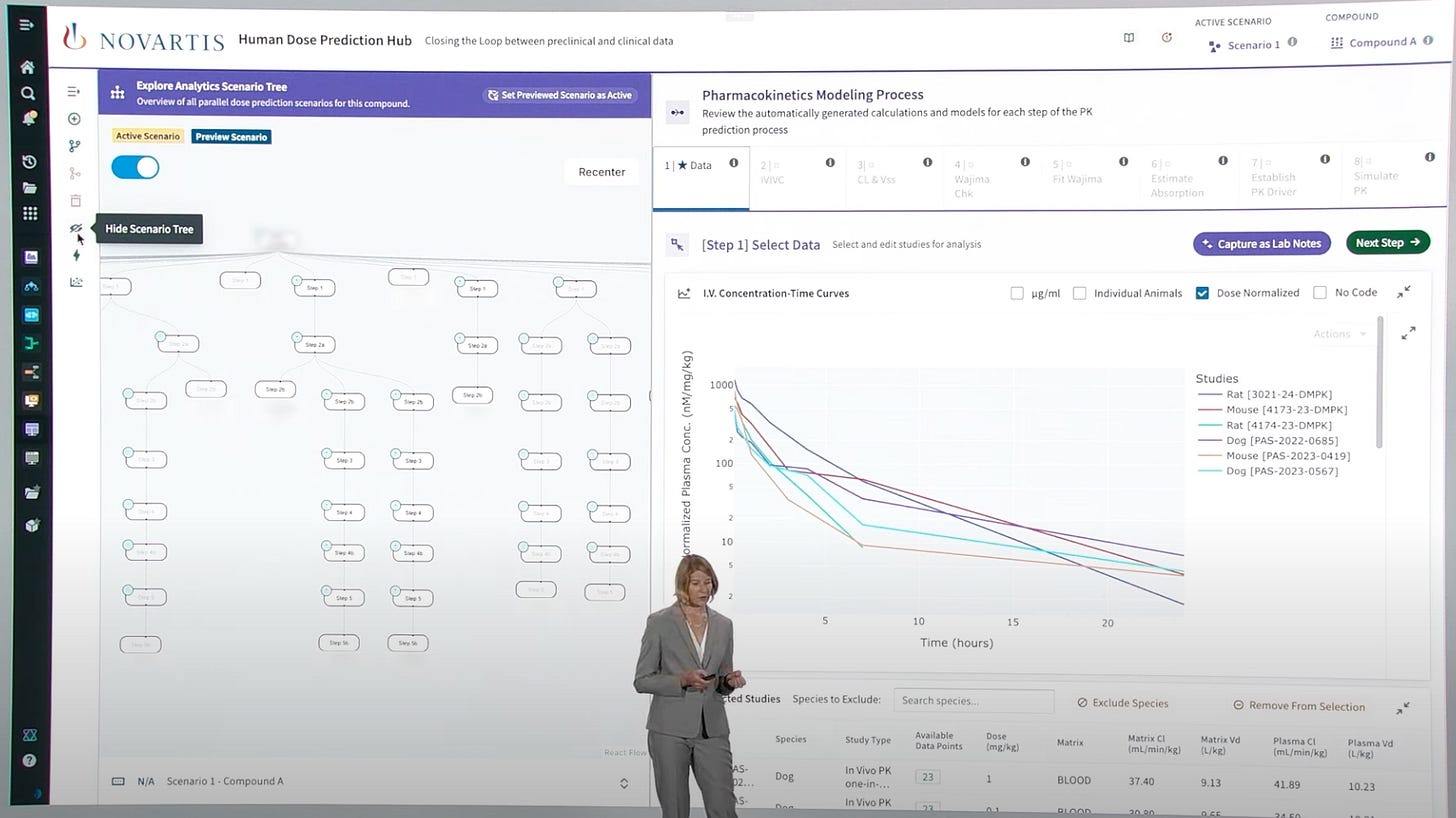
Task: Click the 23 data points badge in the Dog row
Action: [x=928, y=777]
